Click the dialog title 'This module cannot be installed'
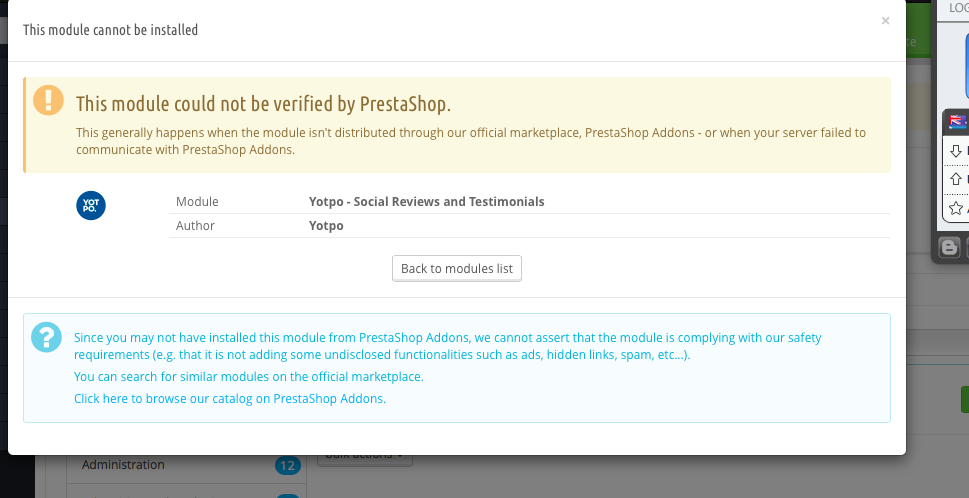This screenshot has width=969, height=498. click(x=111, y=30)
